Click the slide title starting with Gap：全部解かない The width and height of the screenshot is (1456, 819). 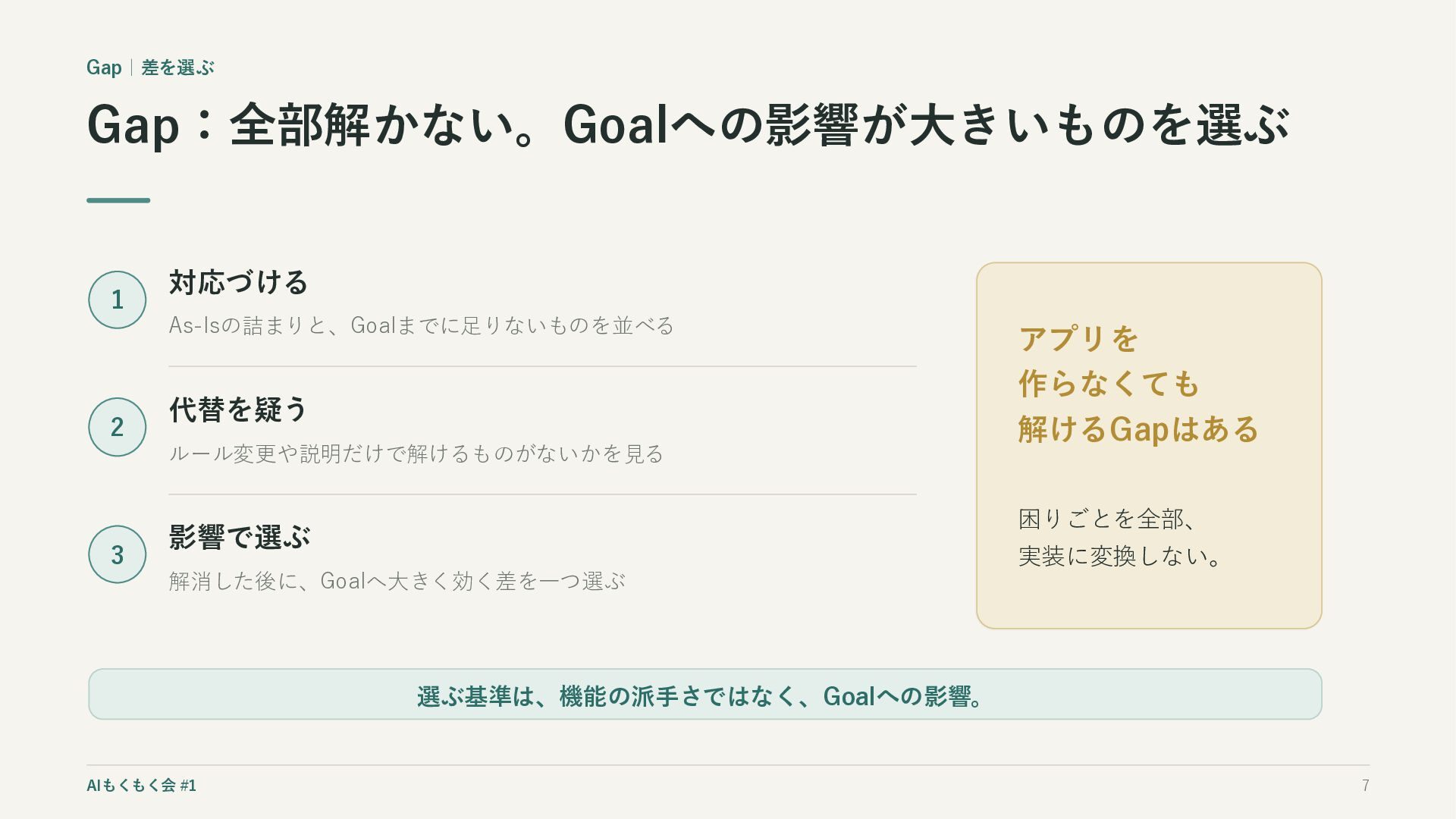[x=689, y=125]
